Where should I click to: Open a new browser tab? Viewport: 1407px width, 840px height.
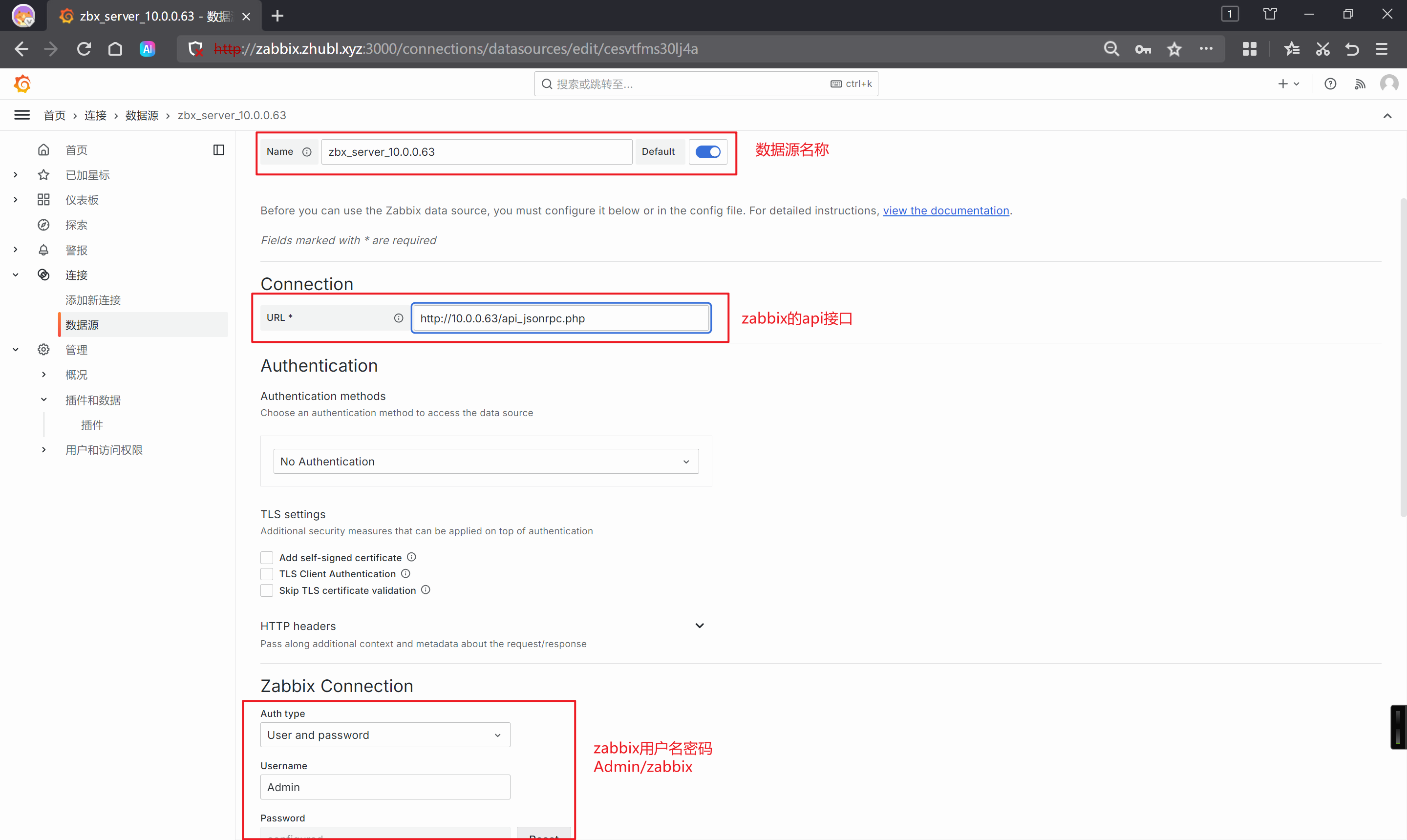click(x=277, y=16)
